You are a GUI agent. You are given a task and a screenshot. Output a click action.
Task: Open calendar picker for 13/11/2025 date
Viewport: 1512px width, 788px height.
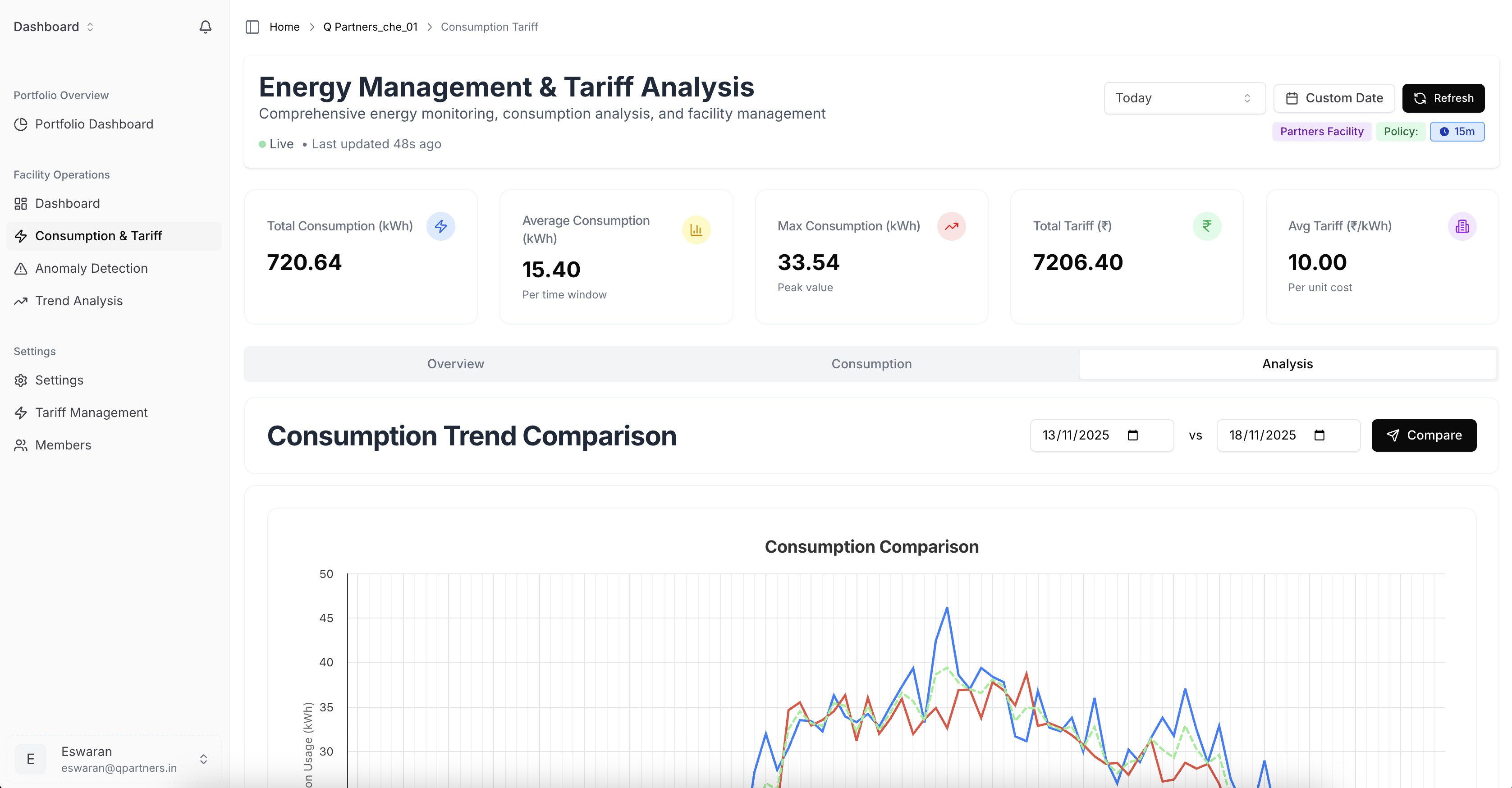tap(1133, 435)
